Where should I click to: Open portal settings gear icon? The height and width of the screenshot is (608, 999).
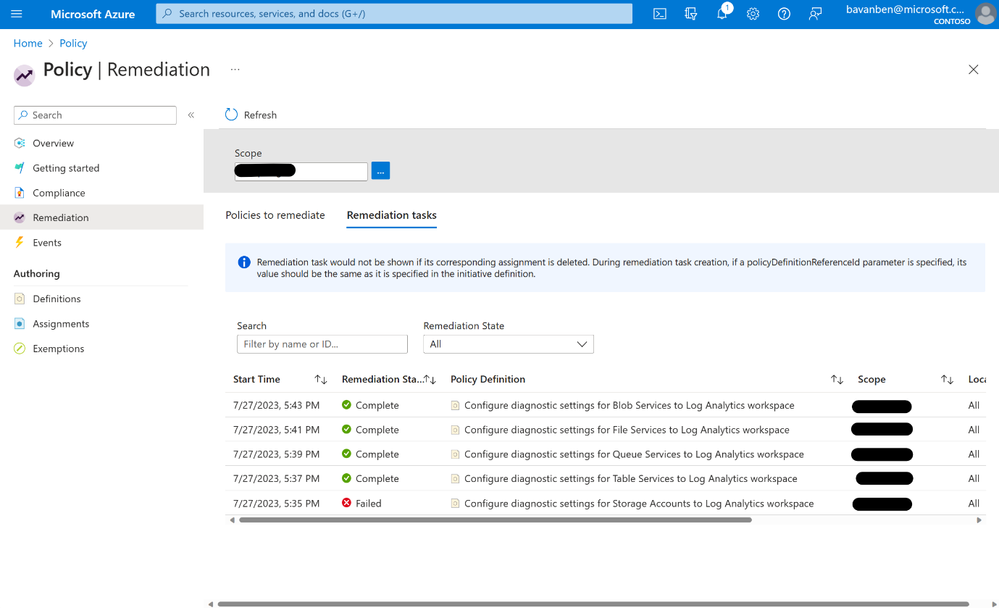point(753,13)
